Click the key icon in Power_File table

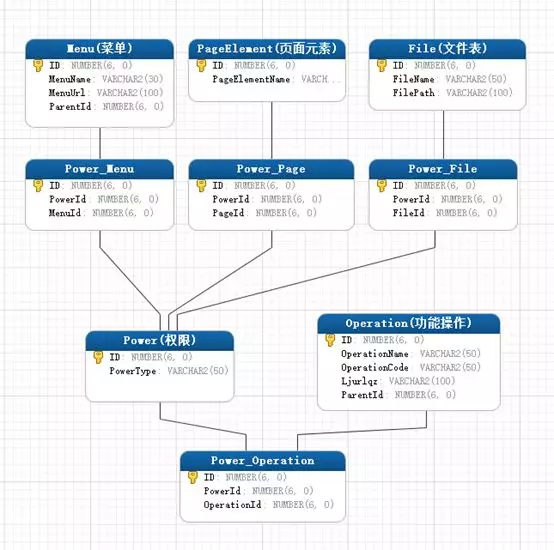(x=382, y=185)
